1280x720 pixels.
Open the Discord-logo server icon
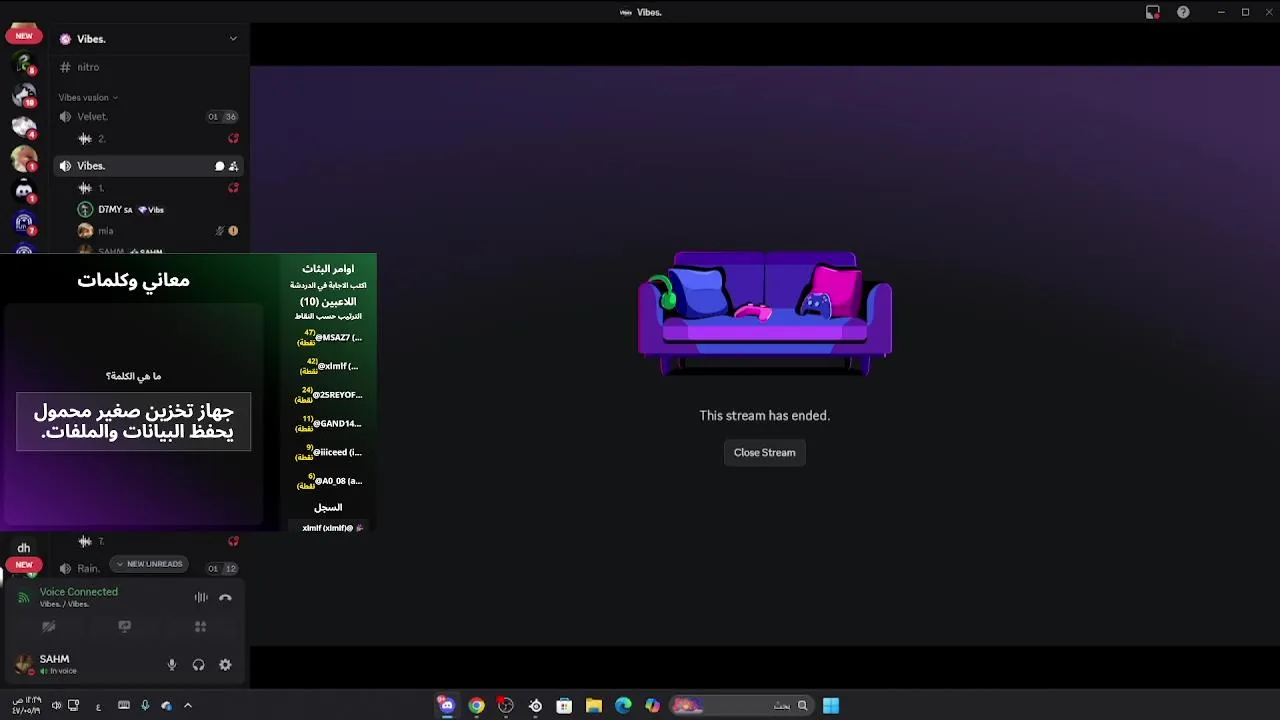click(24, 190)
